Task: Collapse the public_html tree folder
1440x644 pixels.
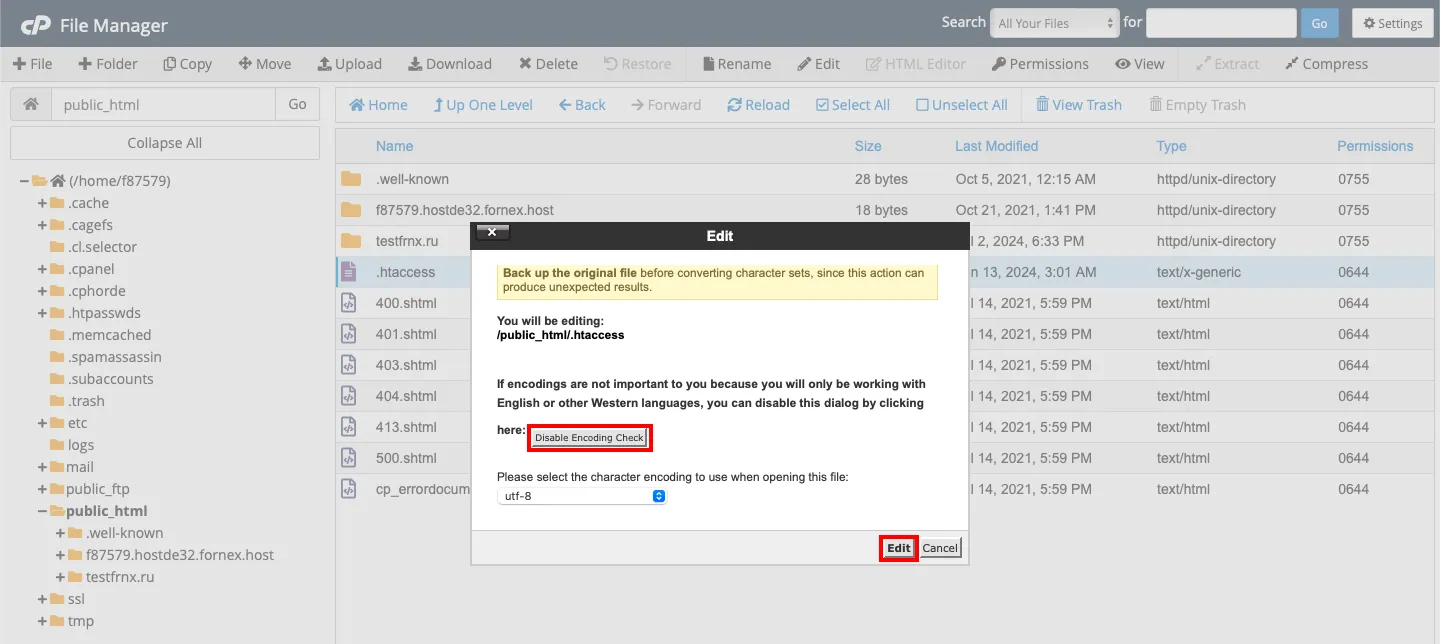Action: [43, 511]
